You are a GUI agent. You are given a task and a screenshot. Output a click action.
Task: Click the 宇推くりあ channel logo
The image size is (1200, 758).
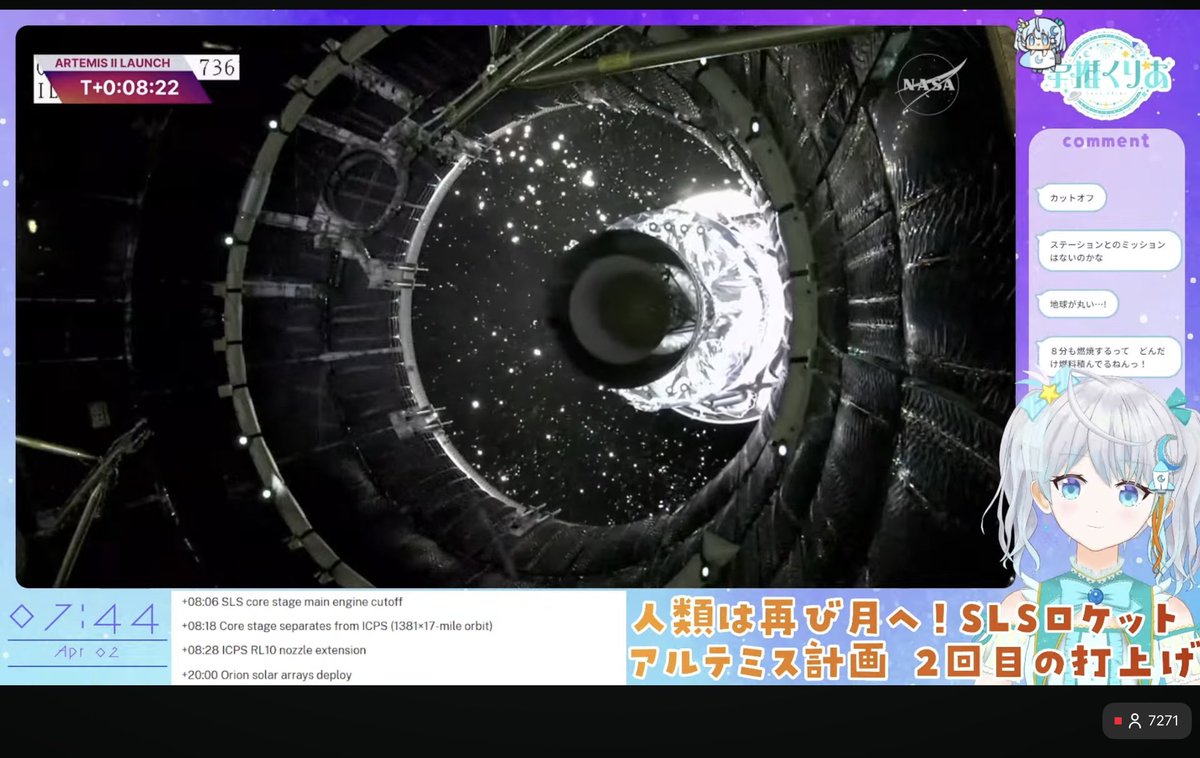point(1107,72)
